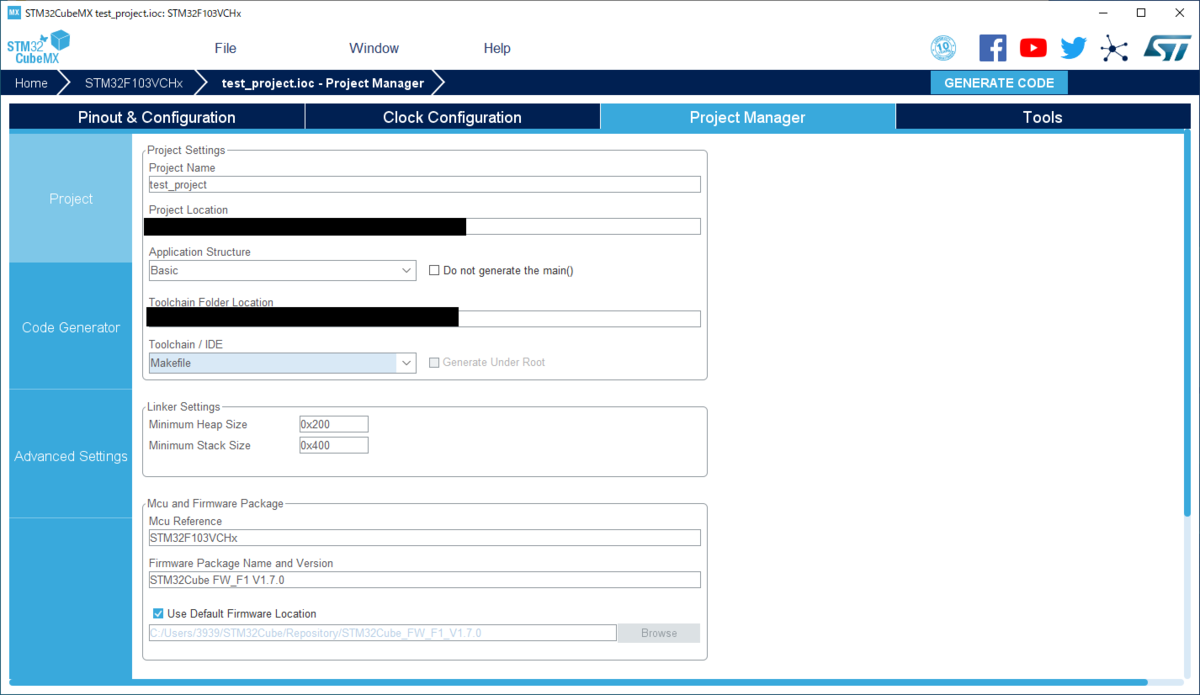This screenshot has height=695, width=1200.
Task: Click the Mcu Reference field
Action: coord(424,538)
